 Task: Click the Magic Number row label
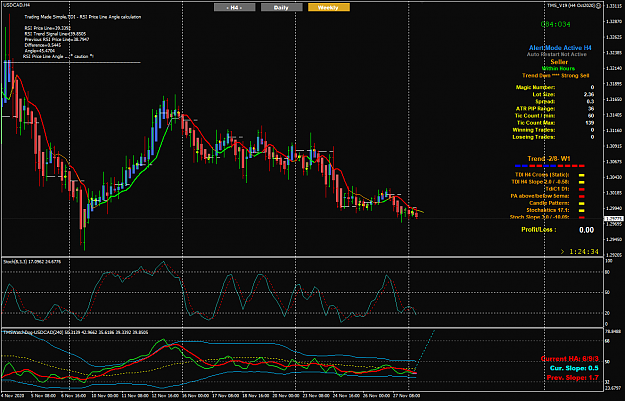click(535, 87)
